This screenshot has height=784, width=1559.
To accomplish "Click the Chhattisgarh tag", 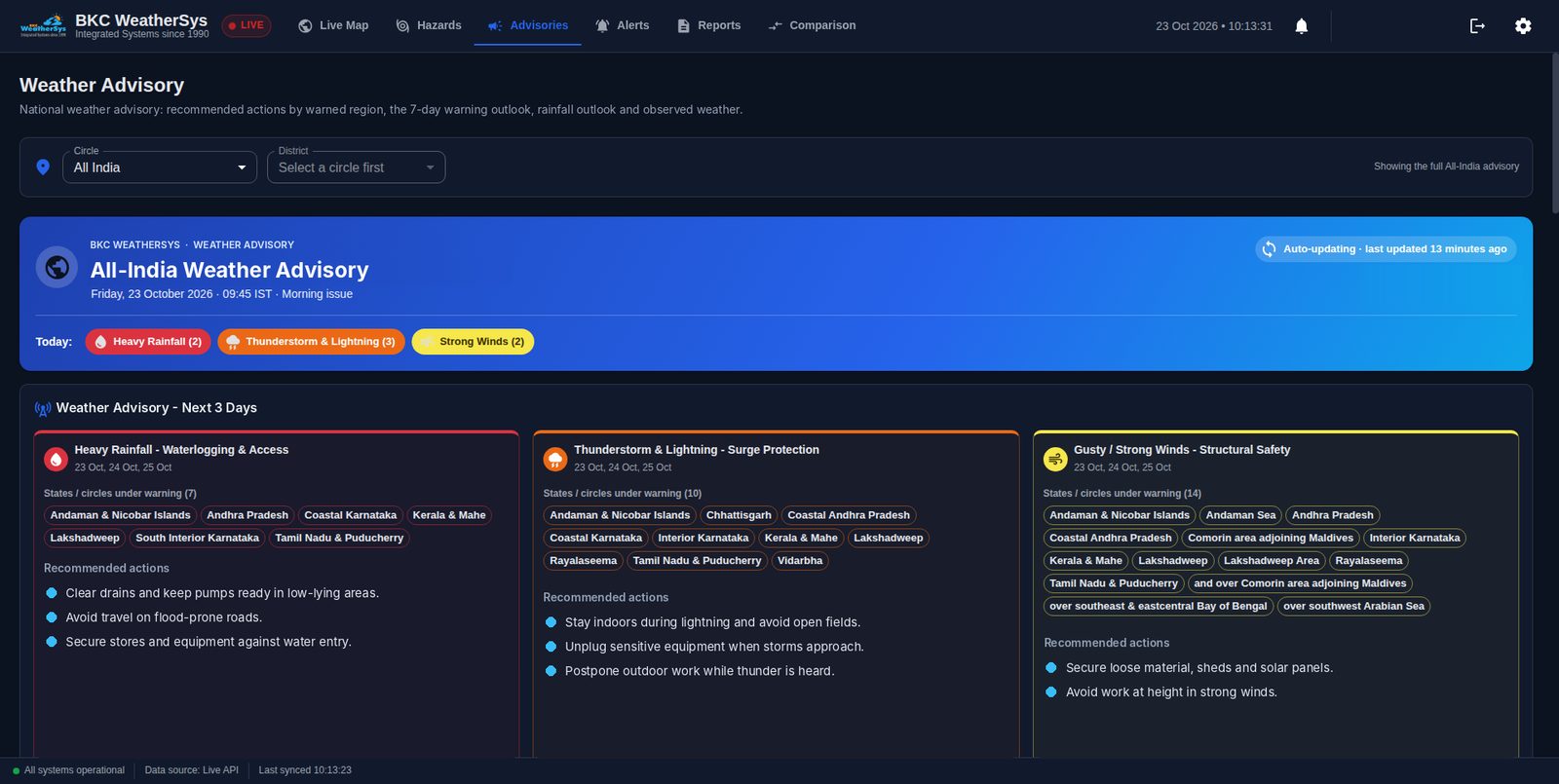I will pyautogui.click(x=739, y=515).
